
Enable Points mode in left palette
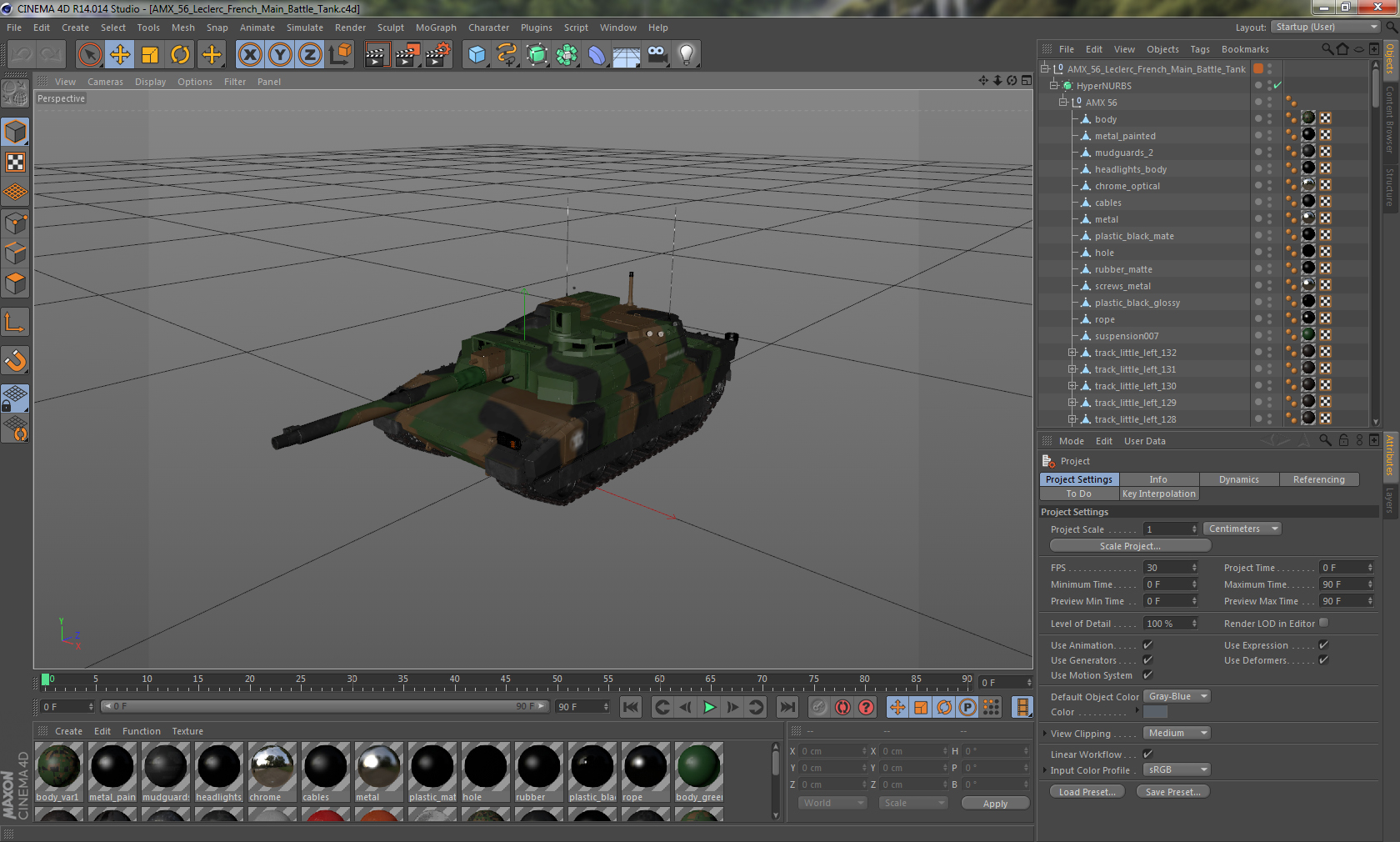[x=15, y=223]
